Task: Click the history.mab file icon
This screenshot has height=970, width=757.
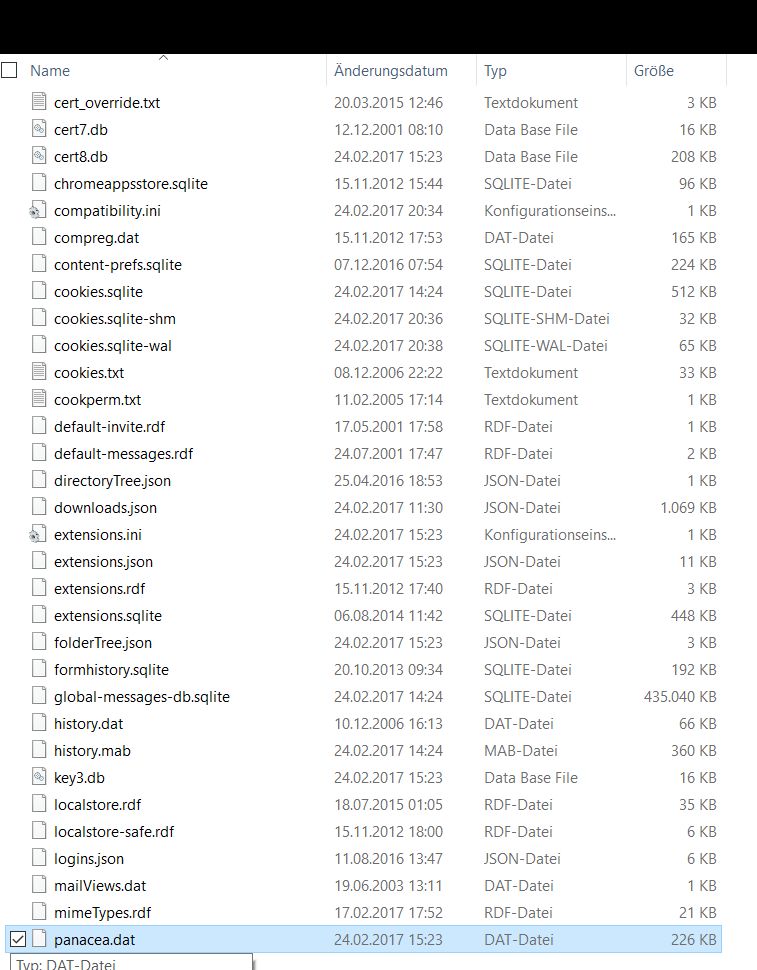Action: coord(39,750)
